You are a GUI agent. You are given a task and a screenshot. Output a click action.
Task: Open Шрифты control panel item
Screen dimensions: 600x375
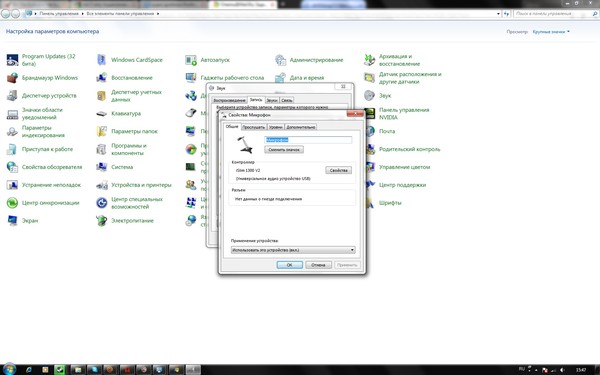[x=383, y=203]
